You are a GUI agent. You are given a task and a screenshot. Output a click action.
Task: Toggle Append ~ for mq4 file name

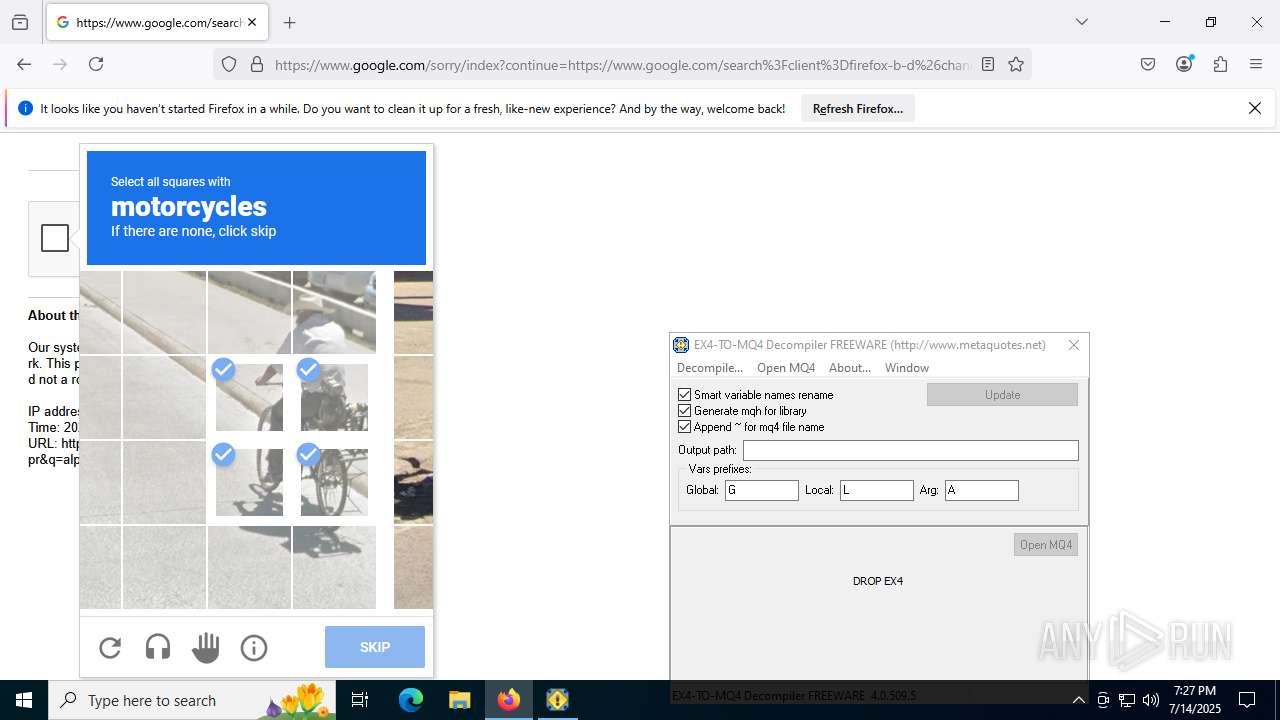[x=685, y=427]
